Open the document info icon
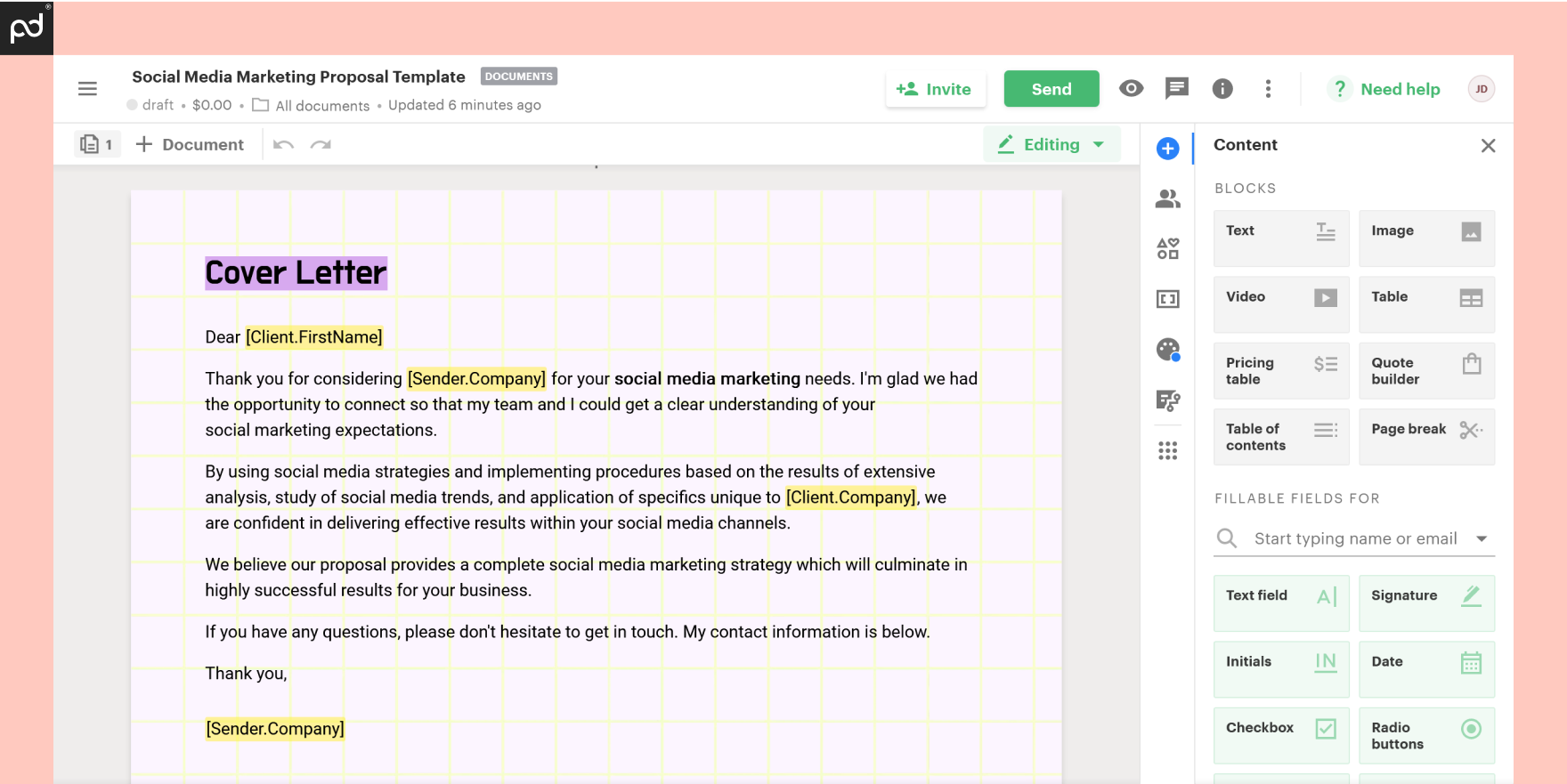The width and height of the screenshot is (1567, 784). [1222, 89]
